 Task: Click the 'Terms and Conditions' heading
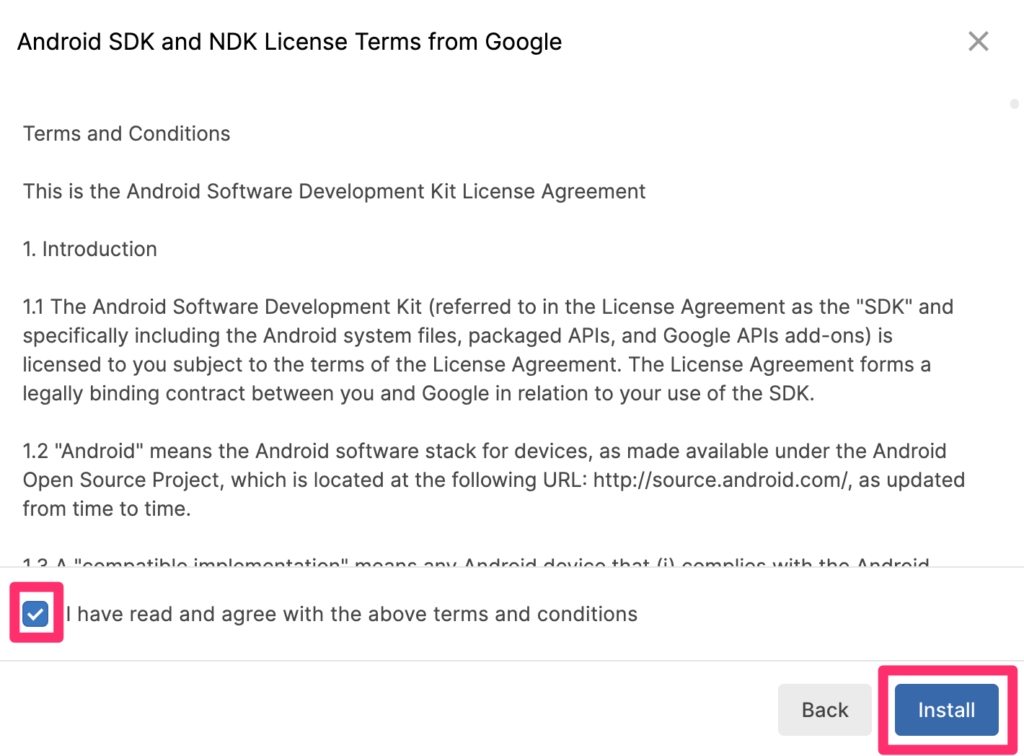coord(127,134)
